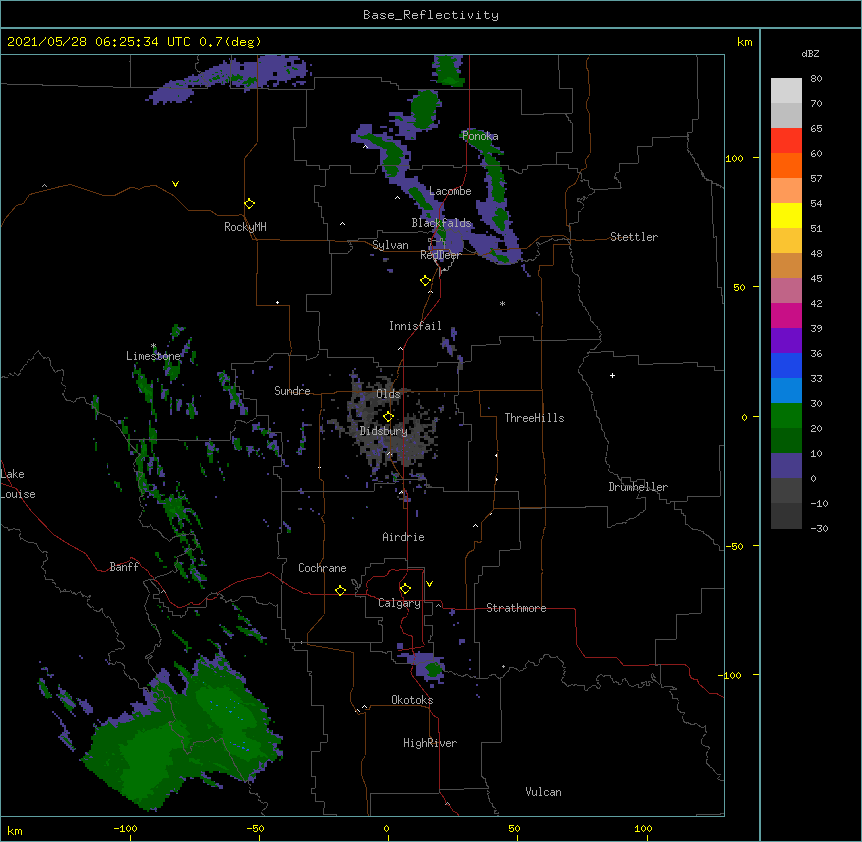Screen dimensions: 862x842
Task: Select the magenta 39-42 dBZ legend swatch
Action: [786, 315]
